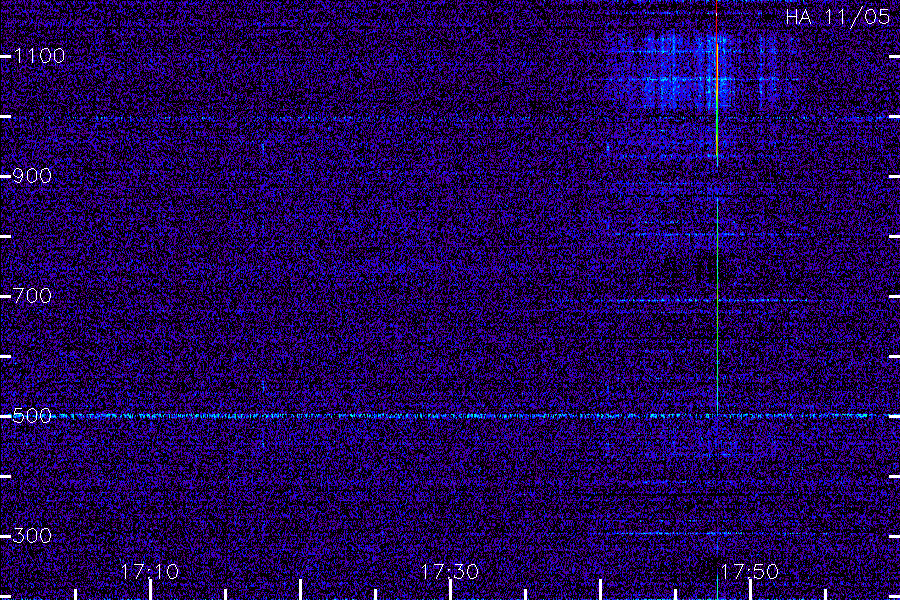Click the 17:30 time axis label
The height and width of the screenshot is (600, 900).
(x=449, y=572)
